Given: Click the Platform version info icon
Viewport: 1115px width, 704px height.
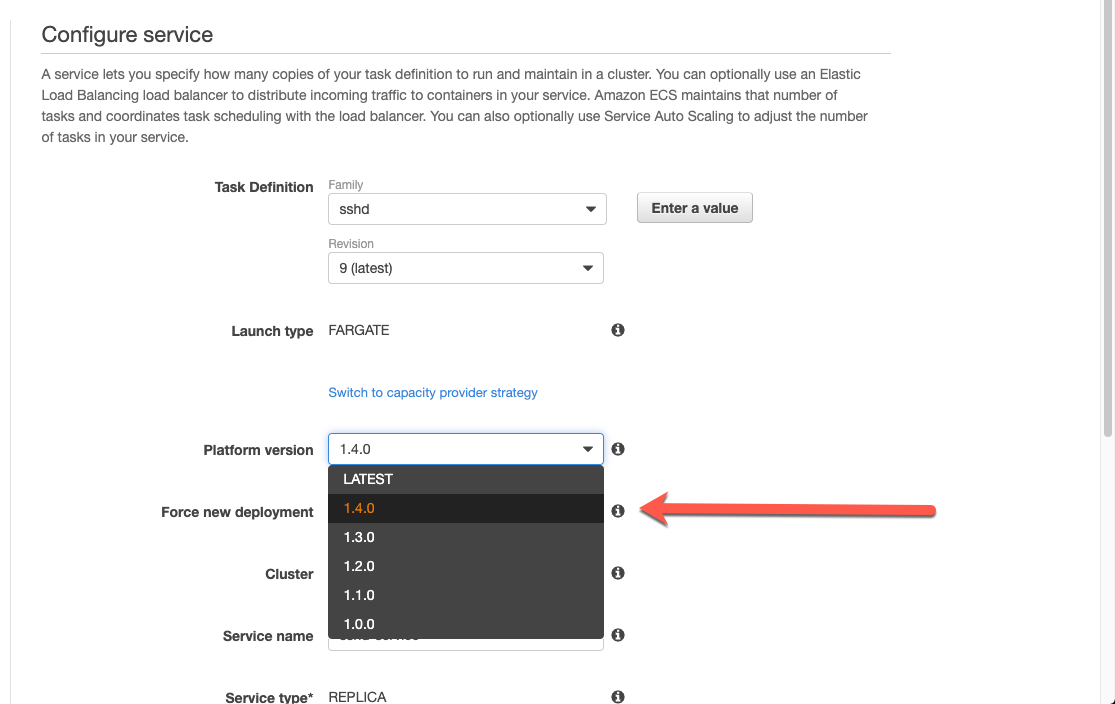Looking at the screenshot, I should tap(618, 449).
